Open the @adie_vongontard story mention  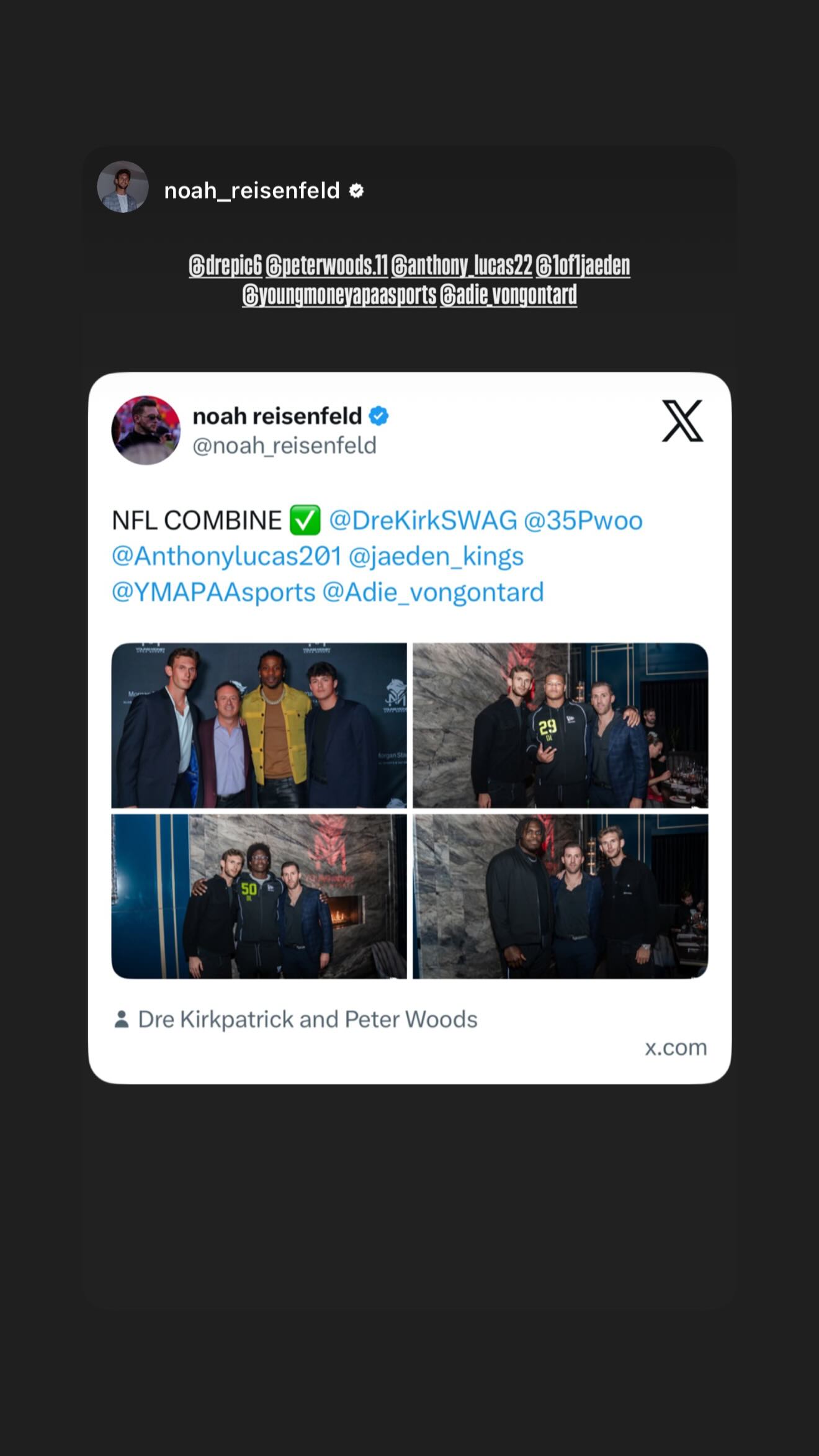[x=508, y=295]
